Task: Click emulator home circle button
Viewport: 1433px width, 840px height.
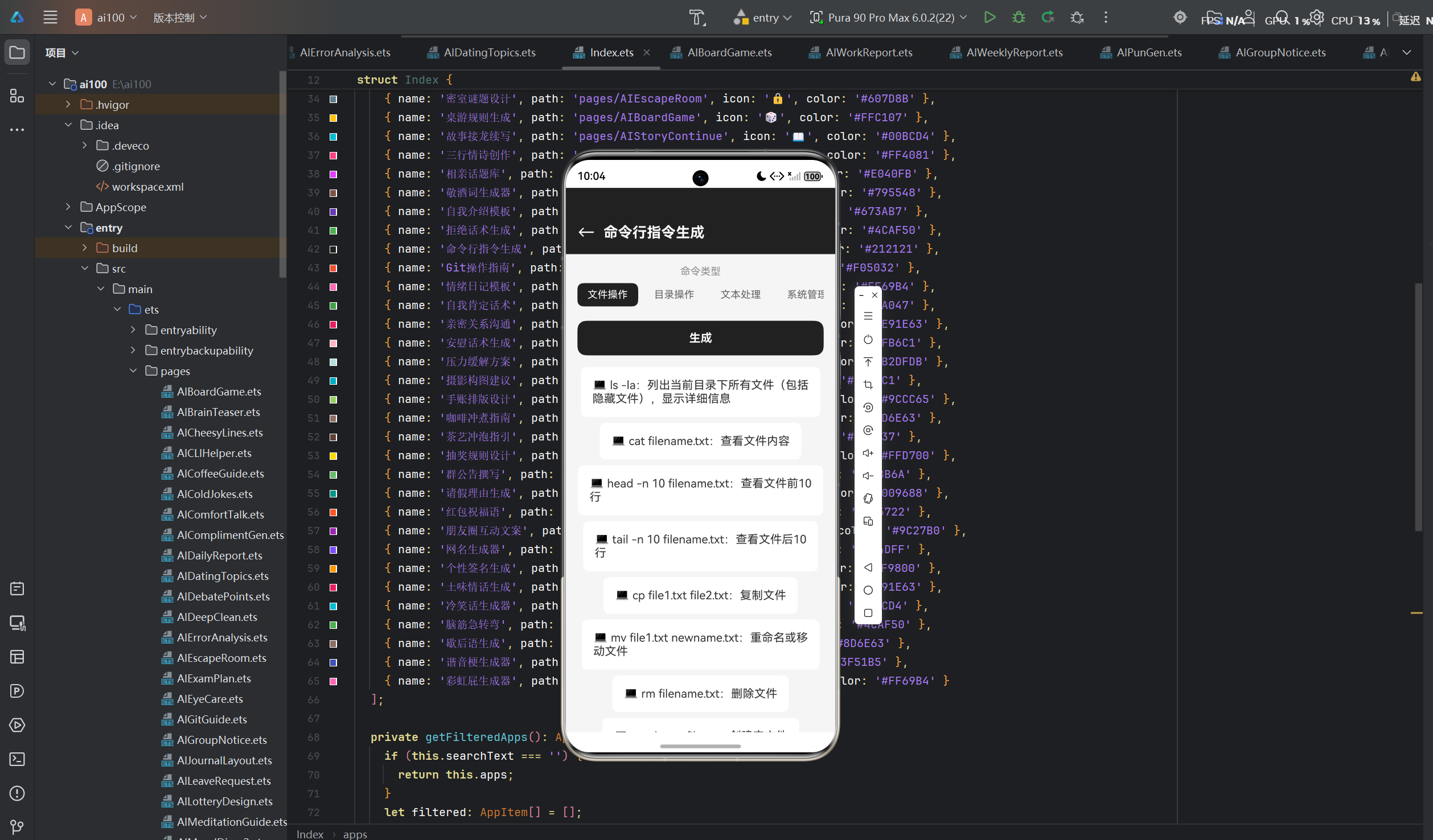Action: 868,590
